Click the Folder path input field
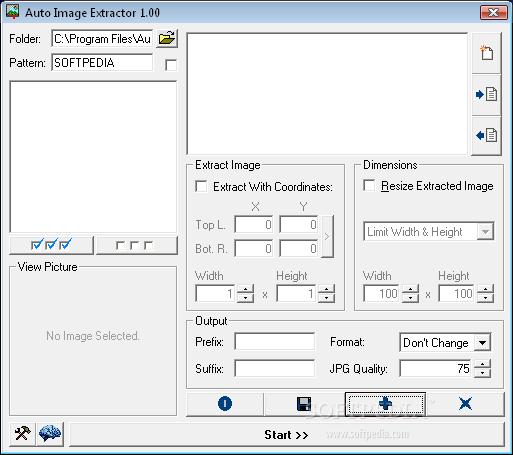The image size is (513, 455). tap(102, 39)
